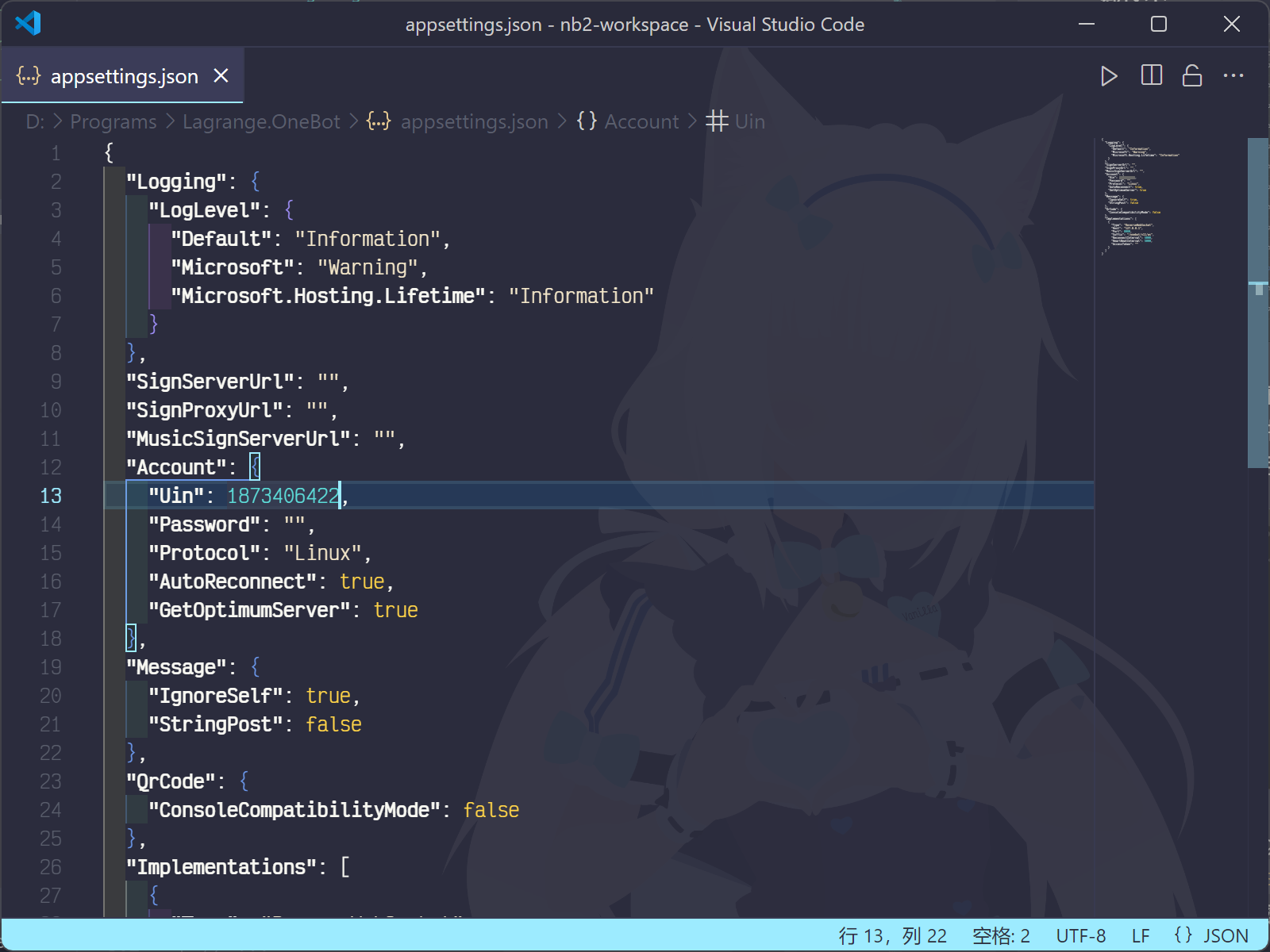Open the Lagrange.OneBot breadcrumb
Image resolution: width=1270 pixels, height=952 pixels.
tap(261, 121)
